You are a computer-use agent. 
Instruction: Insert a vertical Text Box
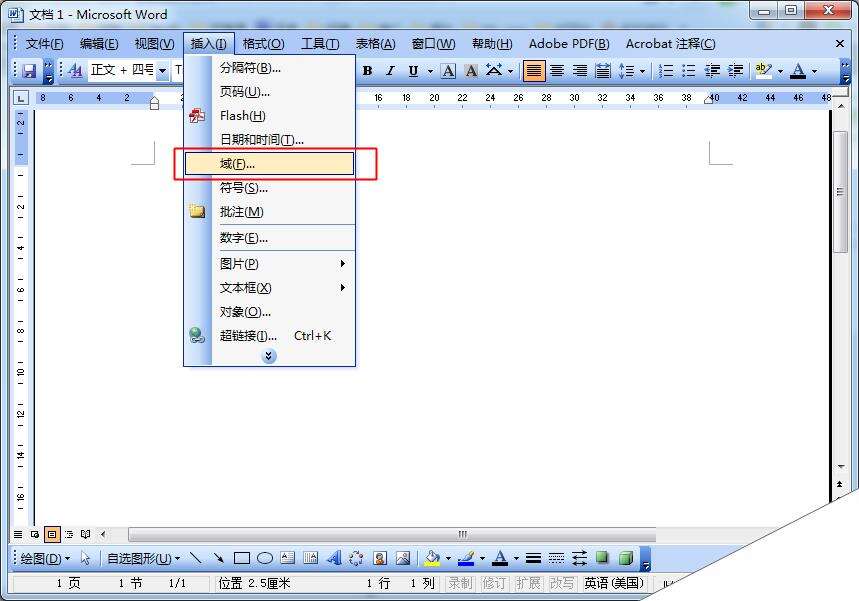[x=311, y=558]
